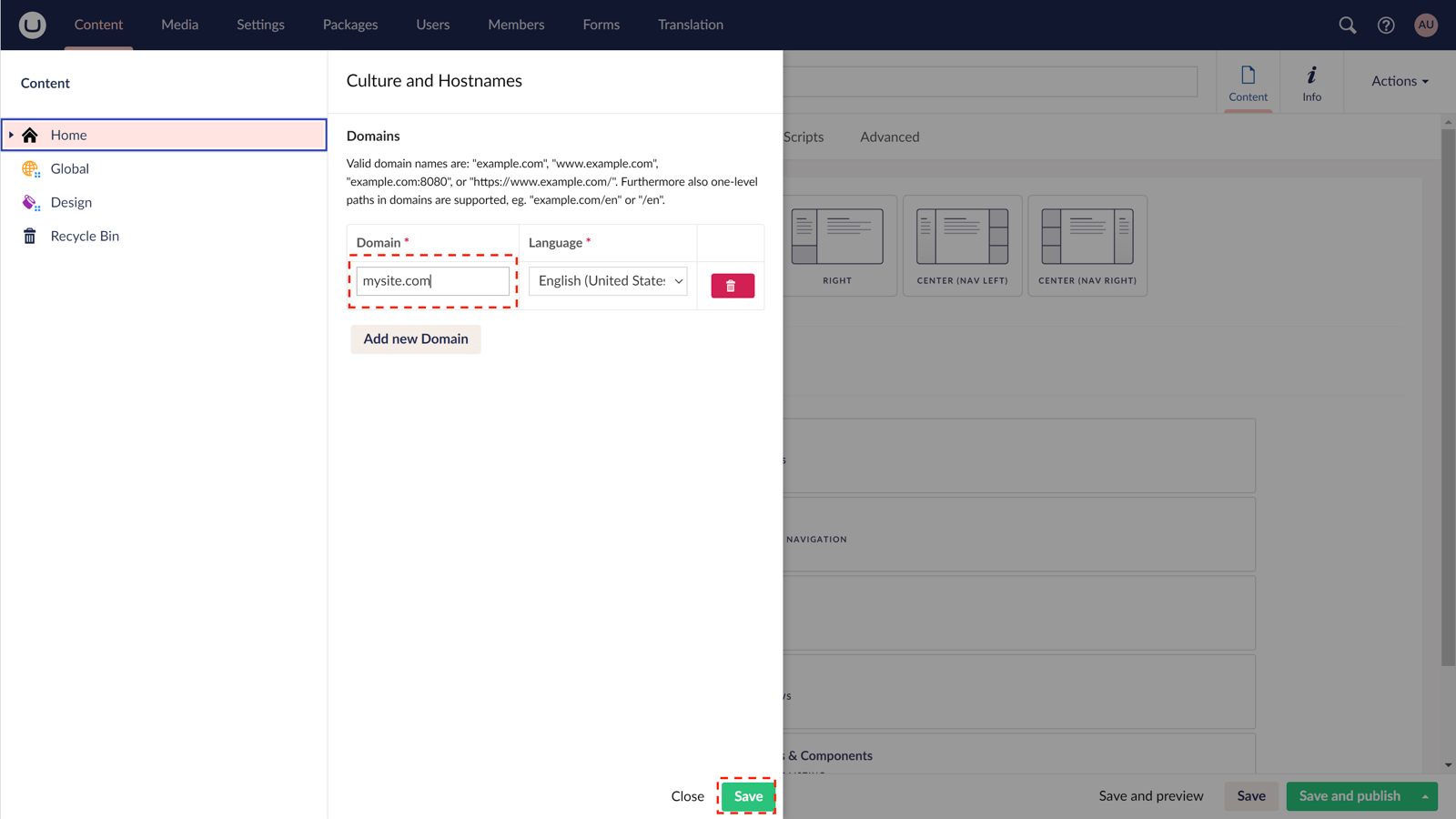Open the global search magnifier icon

1347,25
